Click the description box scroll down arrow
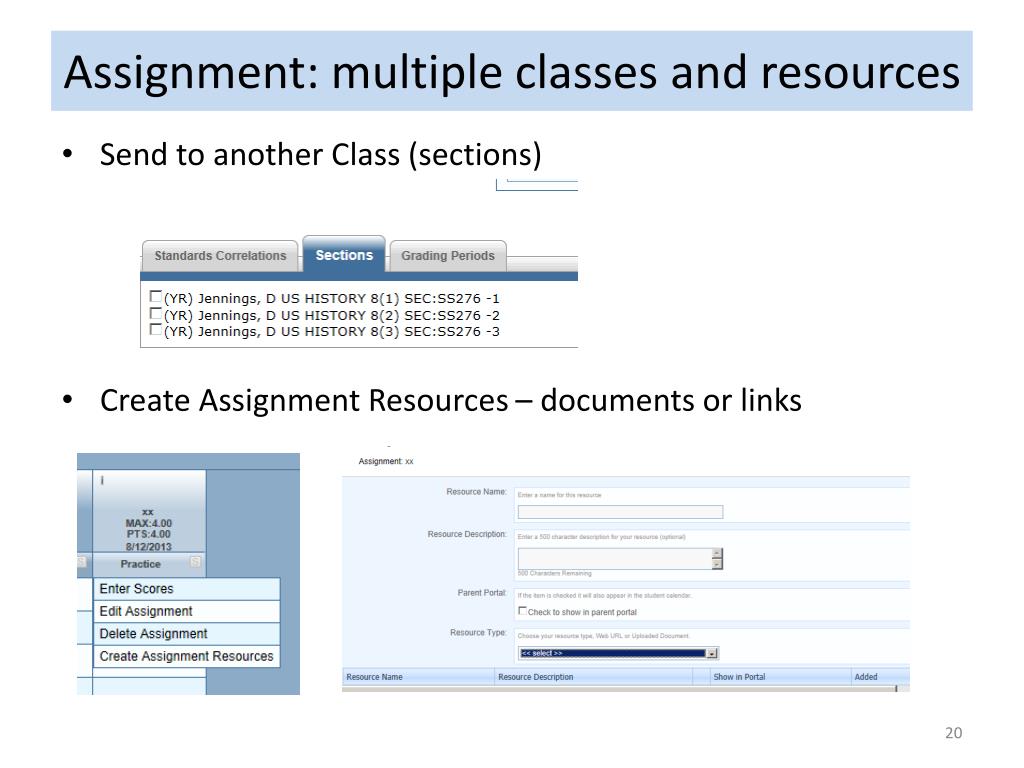1024x768 pixels. click(718, 564)
